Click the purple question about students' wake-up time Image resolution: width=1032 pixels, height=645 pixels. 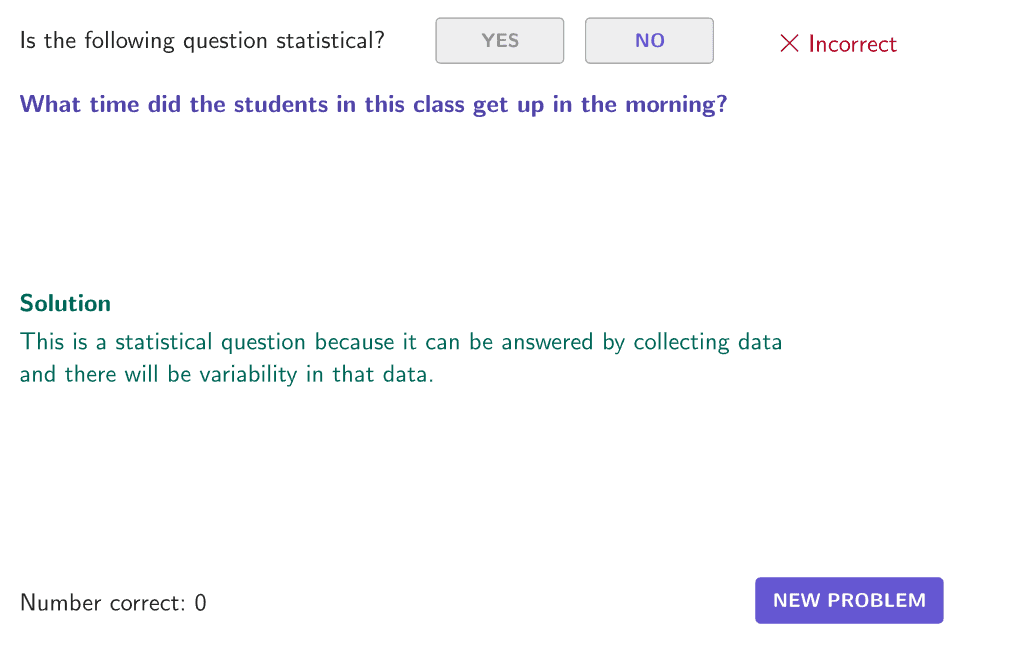click(x=373, y=104)
